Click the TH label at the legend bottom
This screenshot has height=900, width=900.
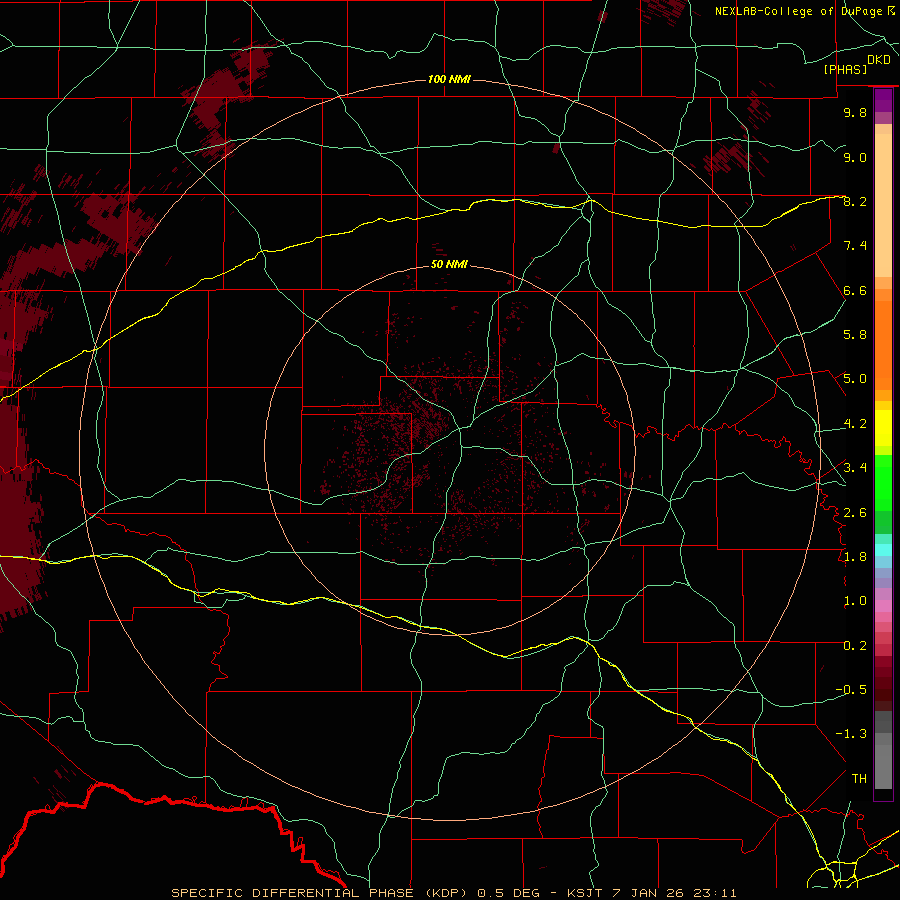tap(859, 779)
